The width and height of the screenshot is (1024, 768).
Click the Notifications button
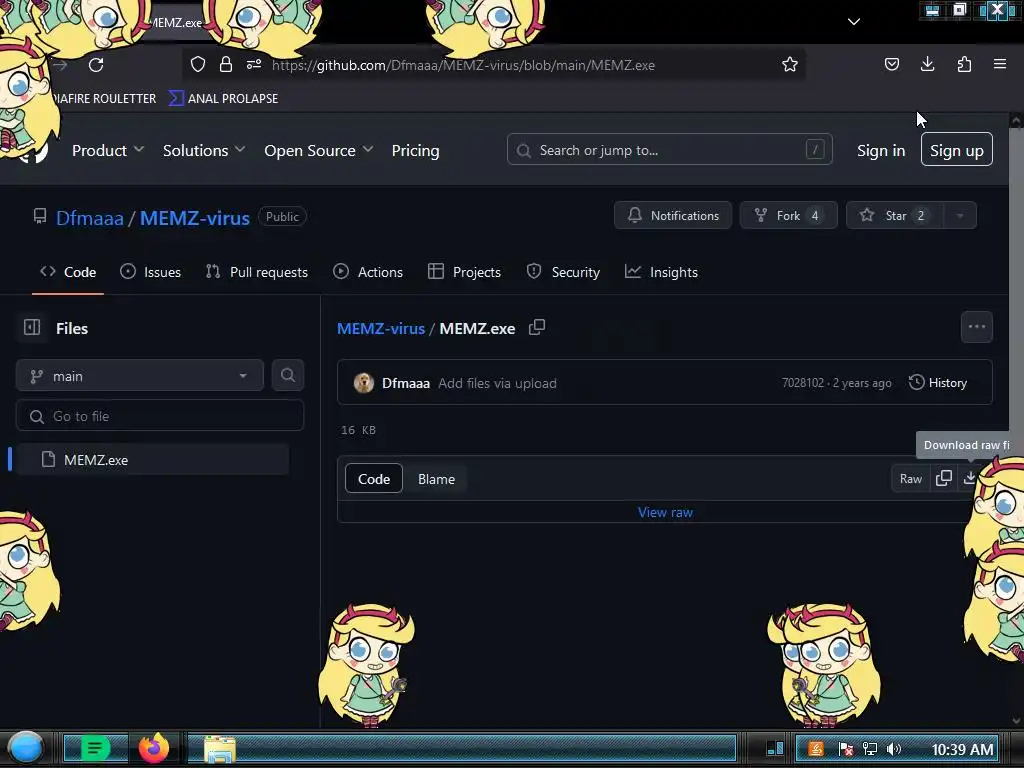tap(673, 216)
